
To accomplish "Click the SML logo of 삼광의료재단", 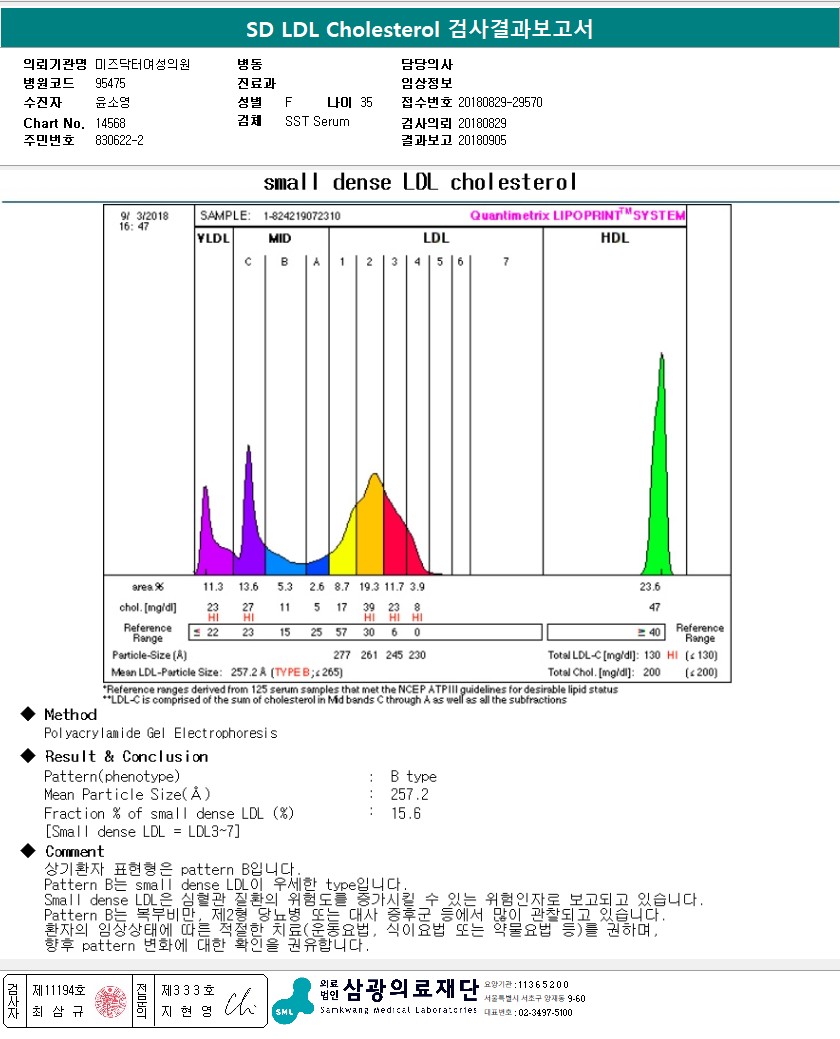I will (x=292, y=1001).
